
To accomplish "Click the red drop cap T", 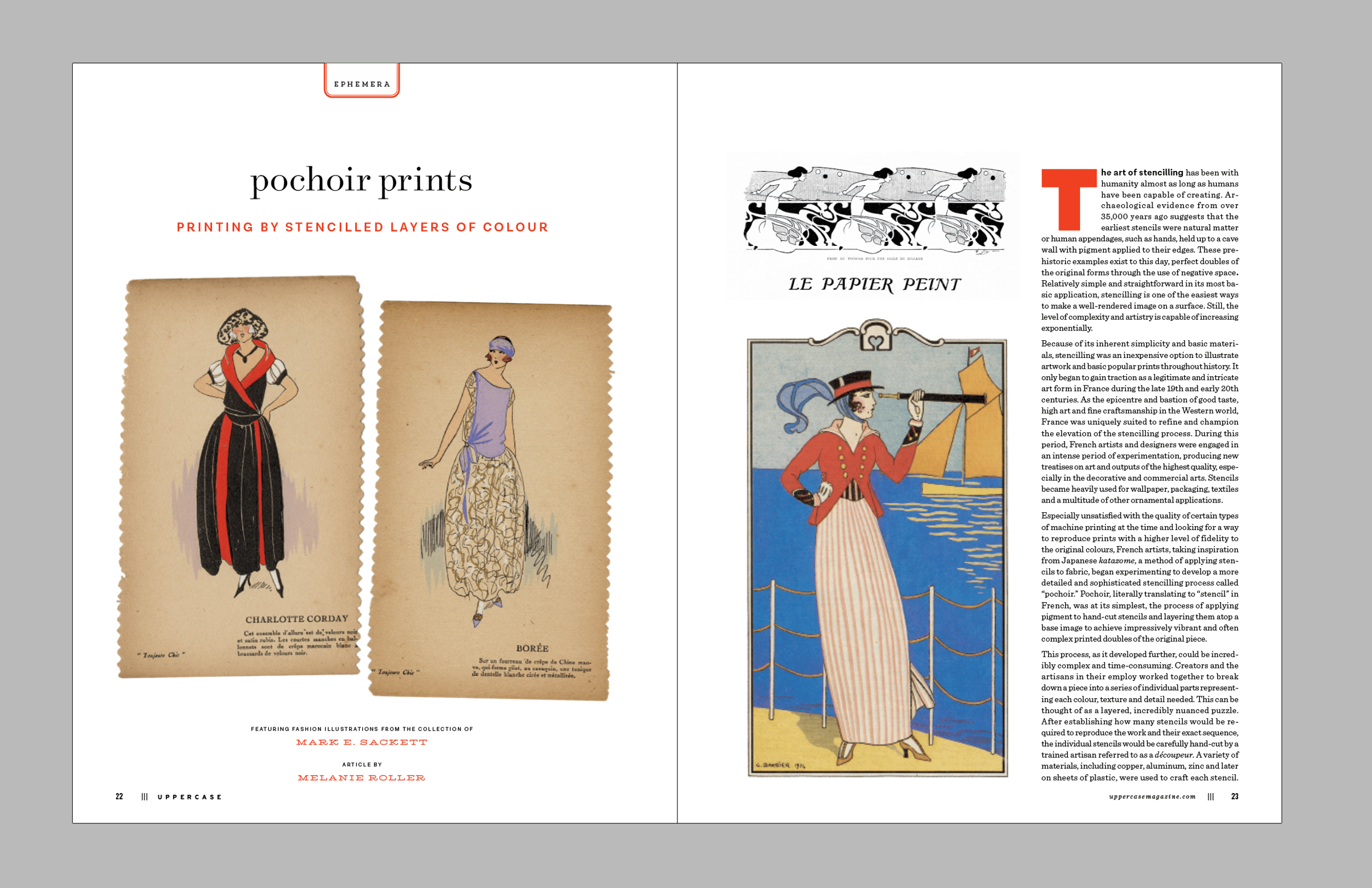I will click(1069, 200).
